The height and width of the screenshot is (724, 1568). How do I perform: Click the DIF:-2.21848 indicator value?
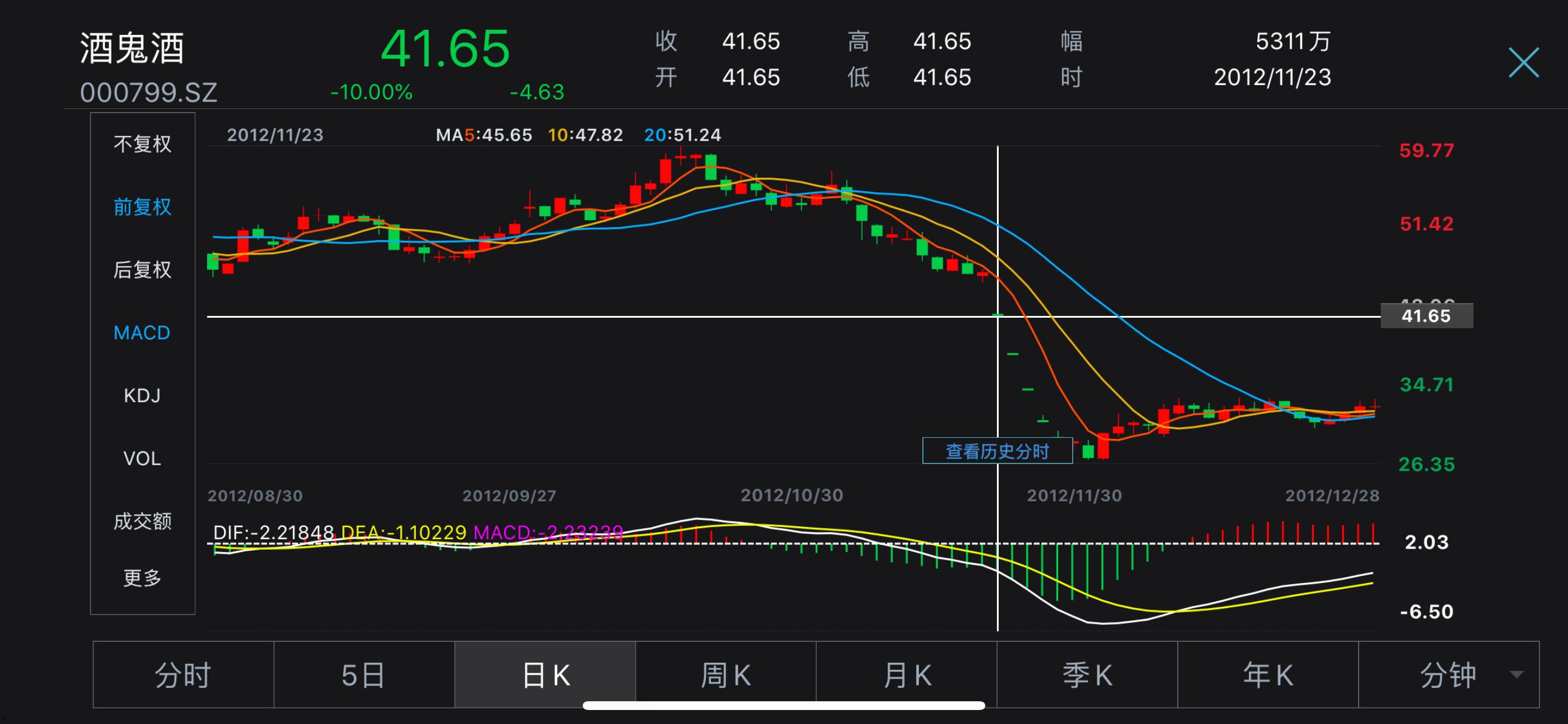[x=274, y=532]
